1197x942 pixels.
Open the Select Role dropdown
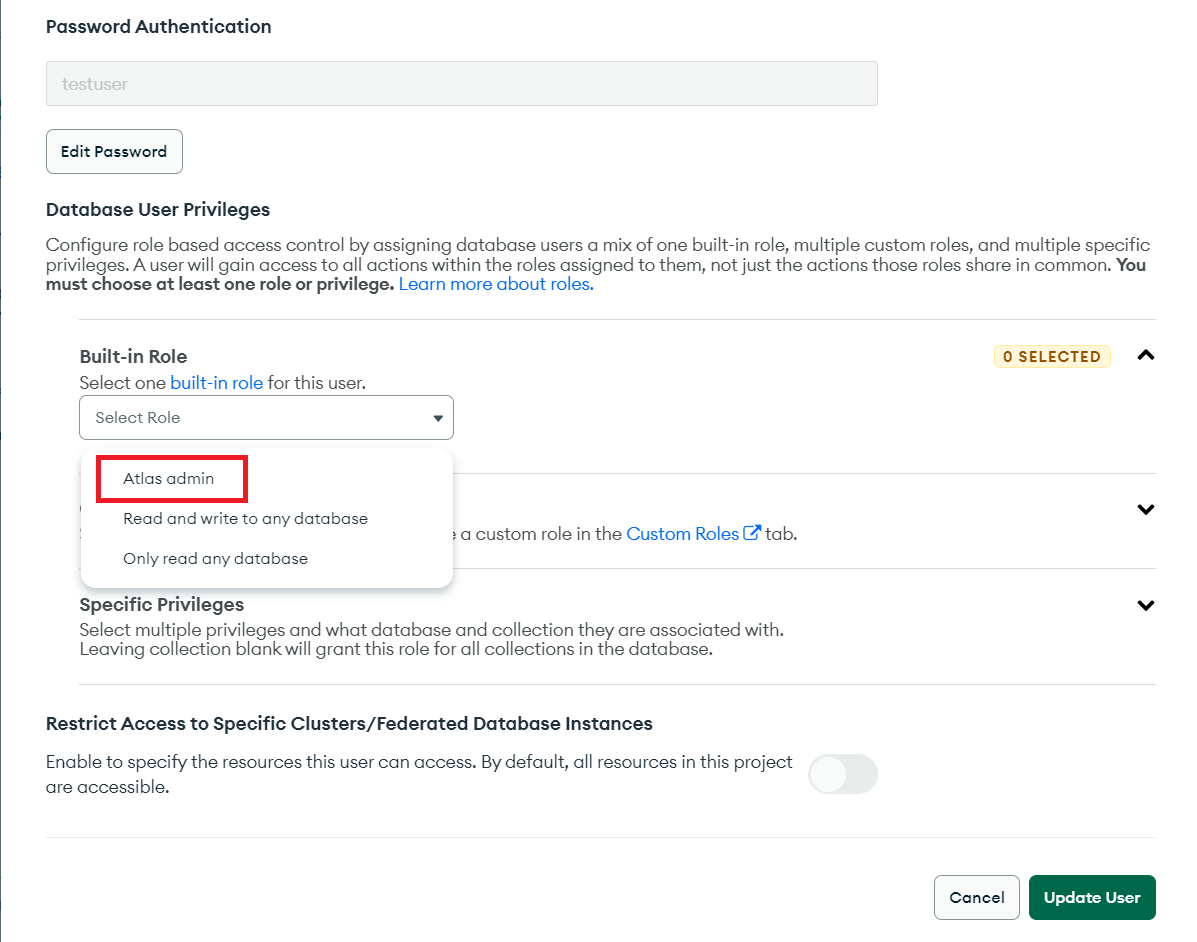pyautogui.click(x=265, y=417)
